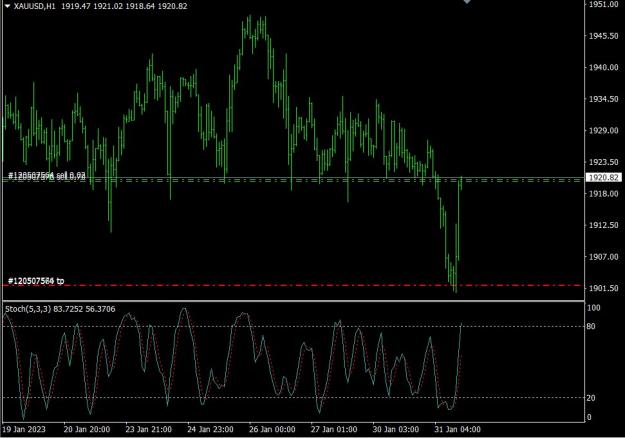Click the 30 Jan 03:00 time label
This screenshot has height=438, width=625.
click(x=396, y=430)
